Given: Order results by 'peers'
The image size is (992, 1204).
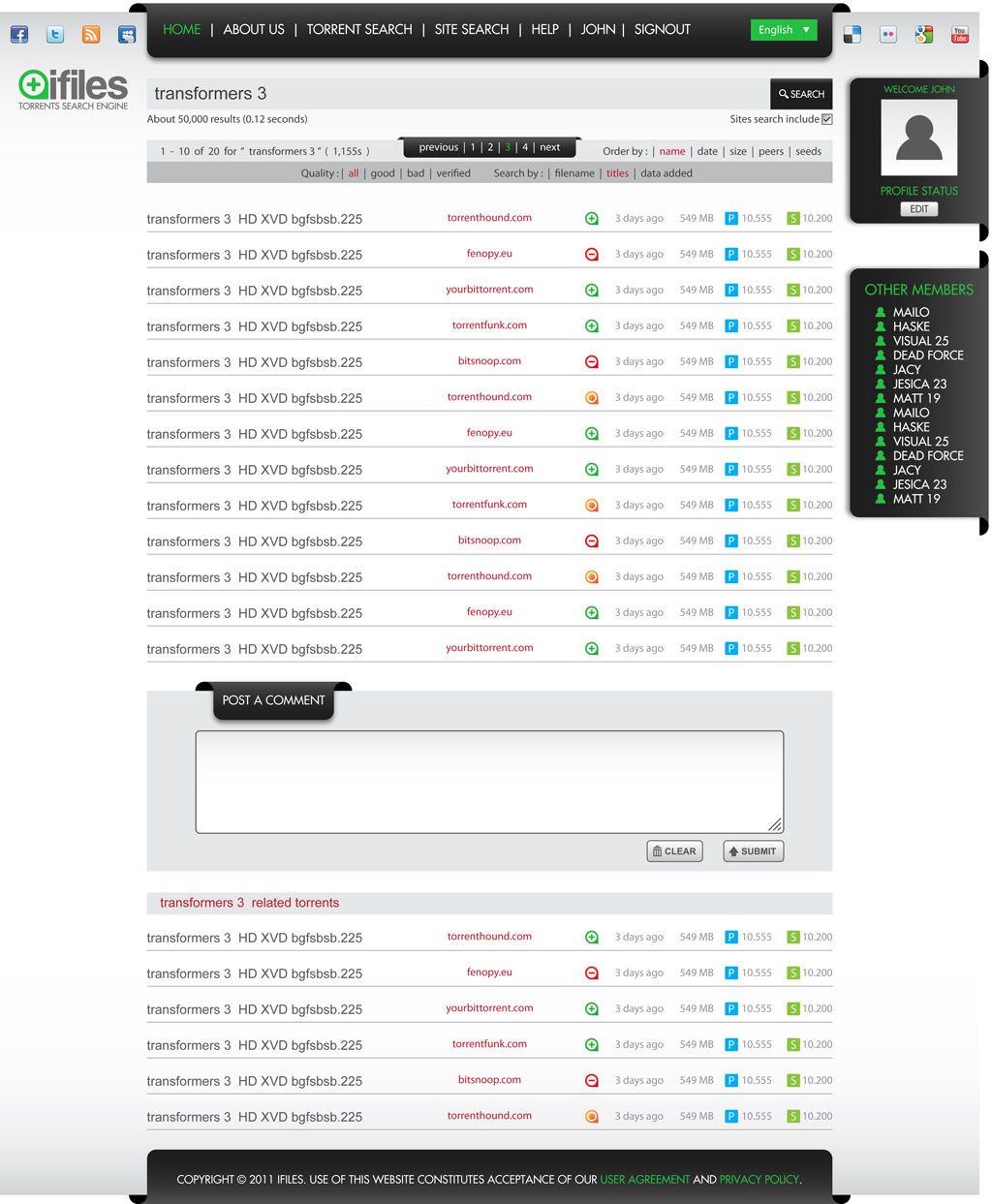Looking at the screenshot, I should coord(771,151).
